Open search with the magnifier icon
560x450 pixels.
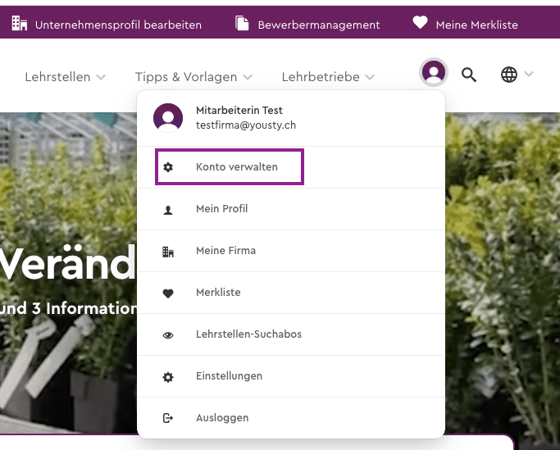click(x=469, y=75)
